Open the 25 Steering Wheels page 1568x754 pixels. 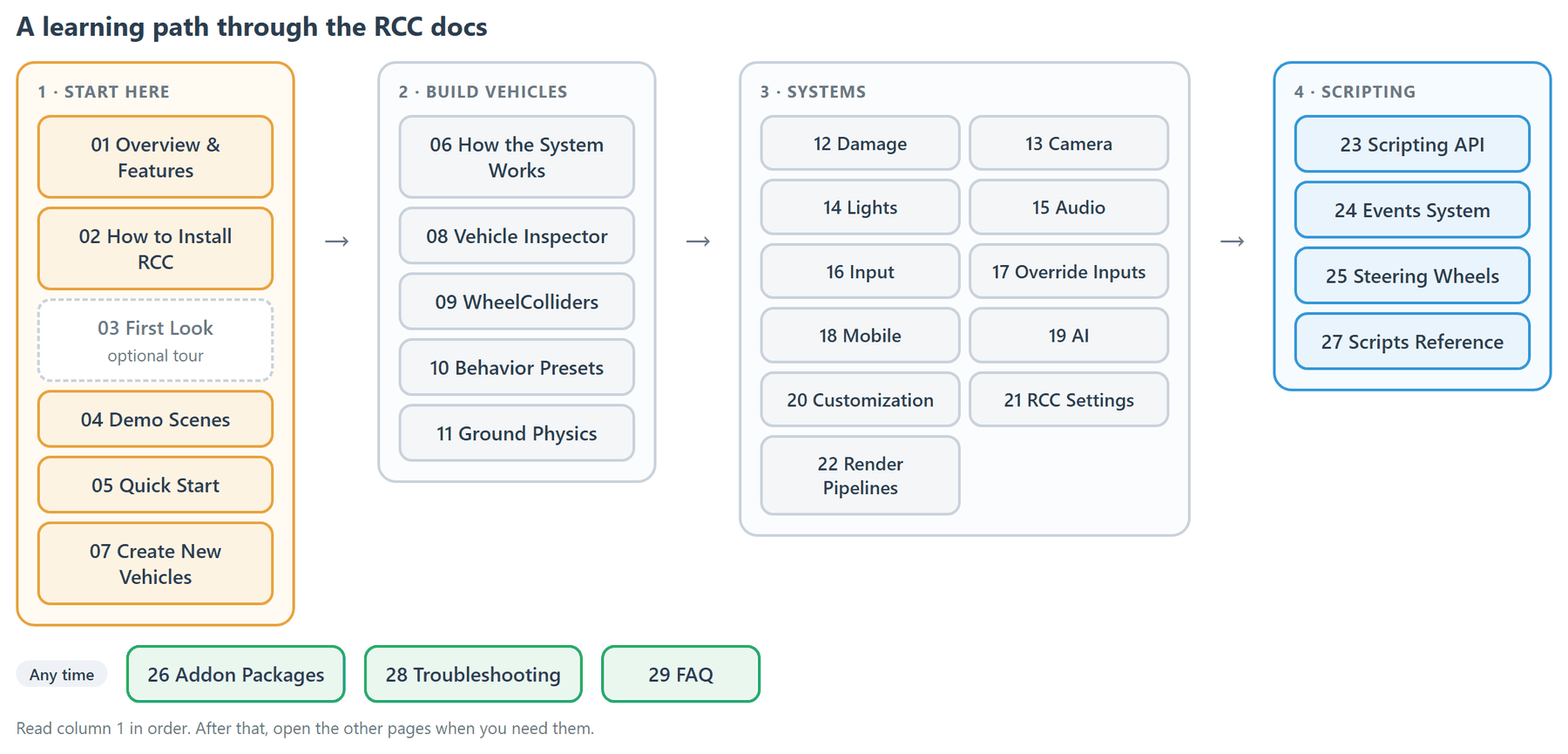pos(1412,275)
